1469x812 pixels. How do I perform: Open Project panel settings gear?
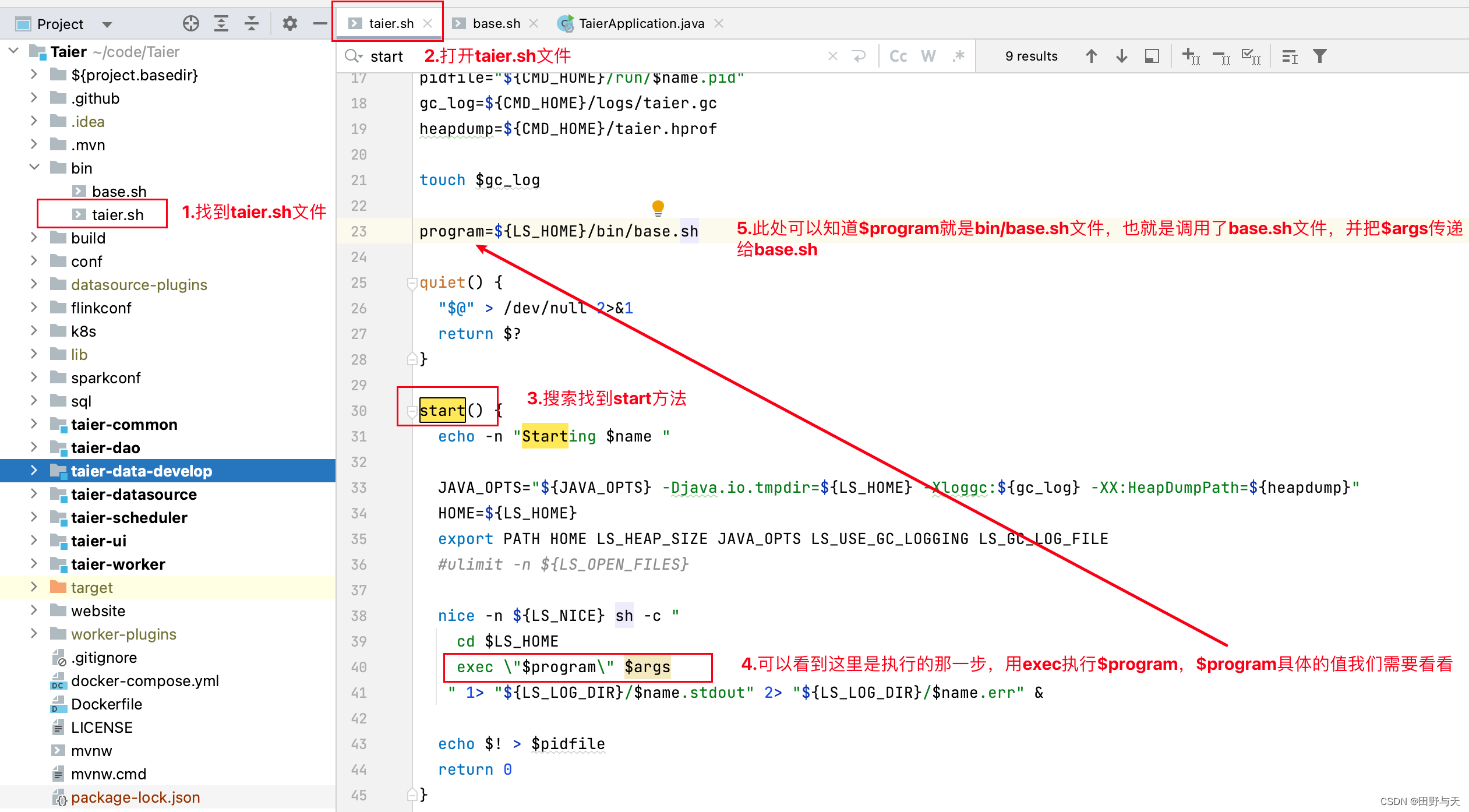(289, 23)
